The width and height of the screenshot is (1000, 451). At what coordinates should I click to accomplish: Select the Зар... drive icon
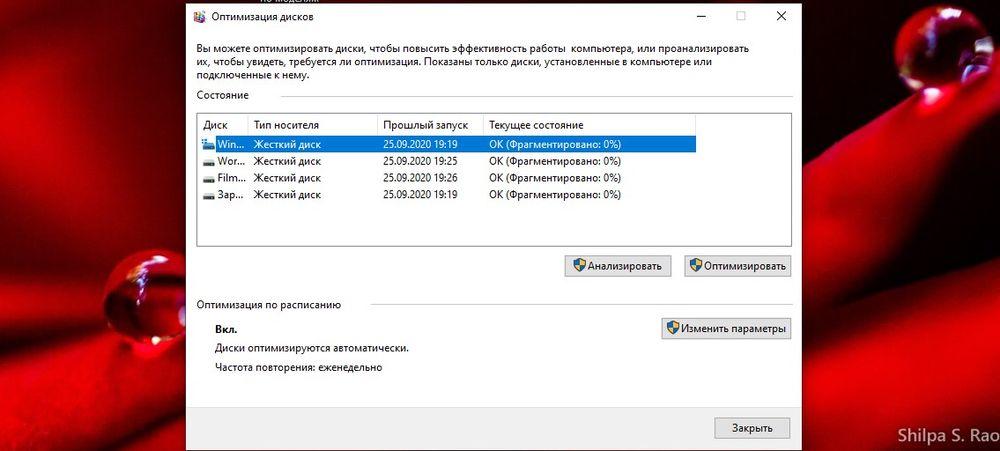[209, 195]
